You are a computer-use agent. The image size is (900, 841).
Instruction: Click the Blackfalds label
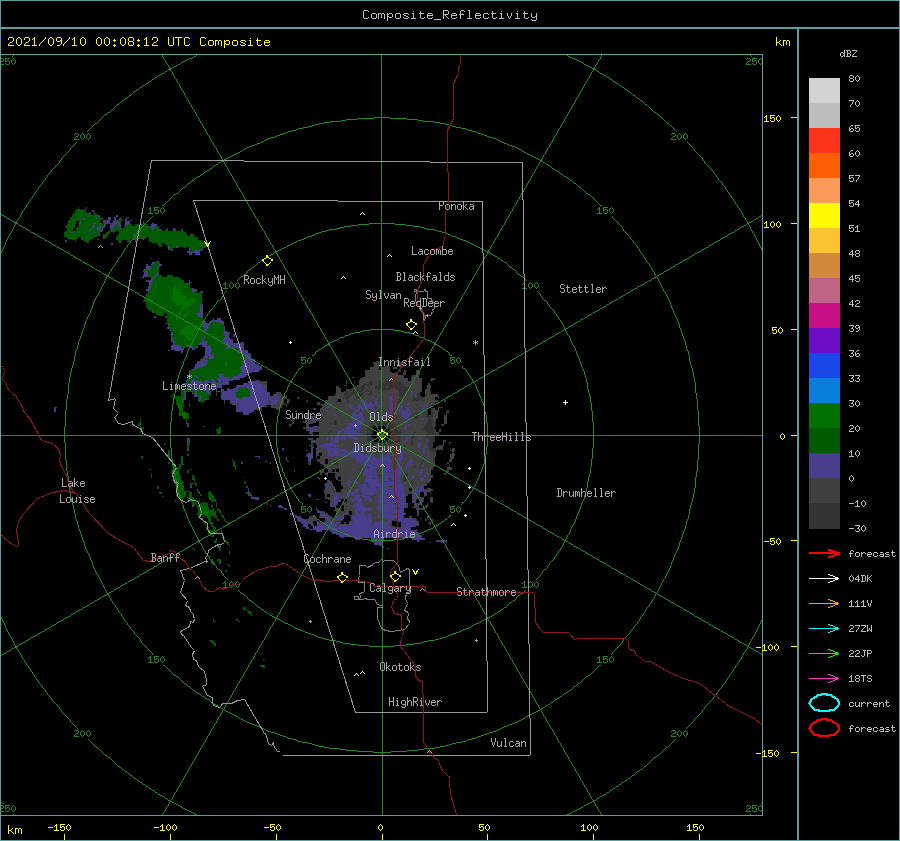(425, 277)
